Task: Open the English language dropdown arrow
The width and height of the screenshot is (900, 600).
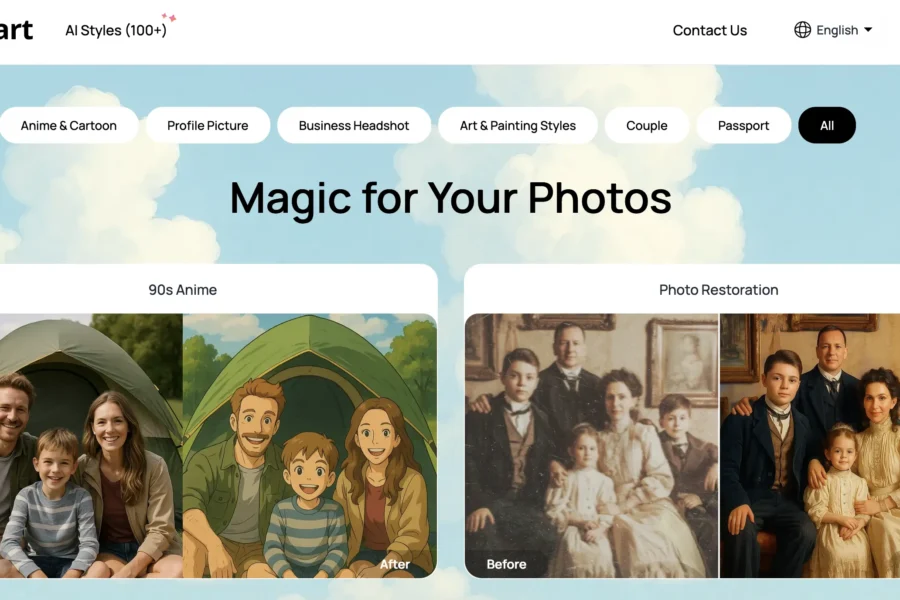Action: 868,30
